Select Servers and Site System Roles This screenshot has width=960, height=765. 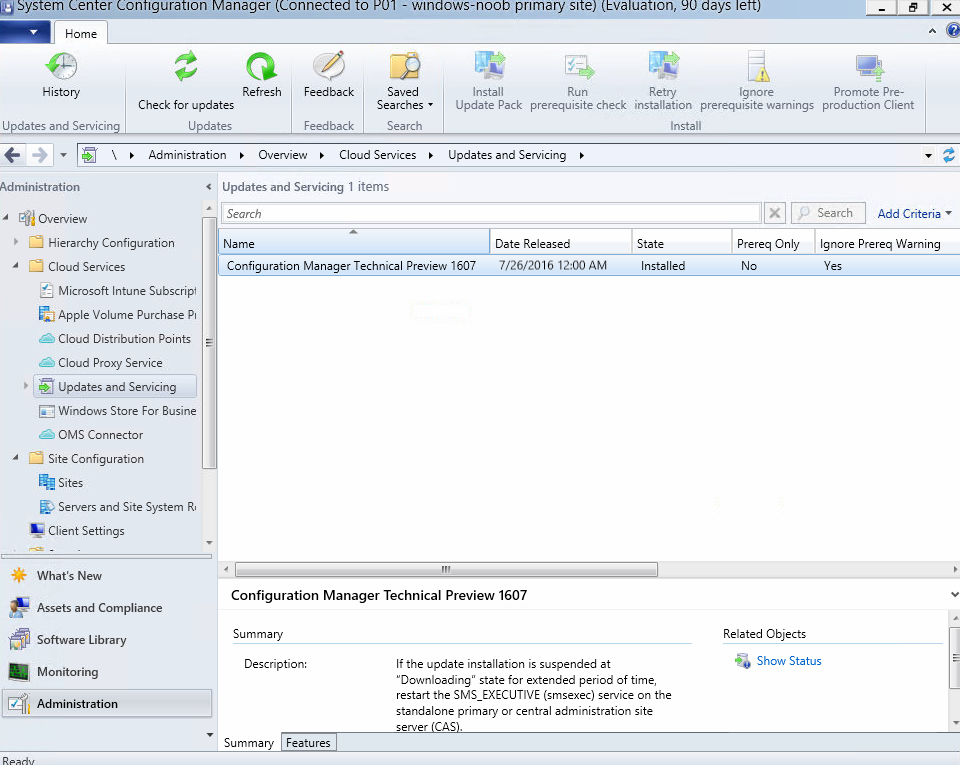[118, 507]
